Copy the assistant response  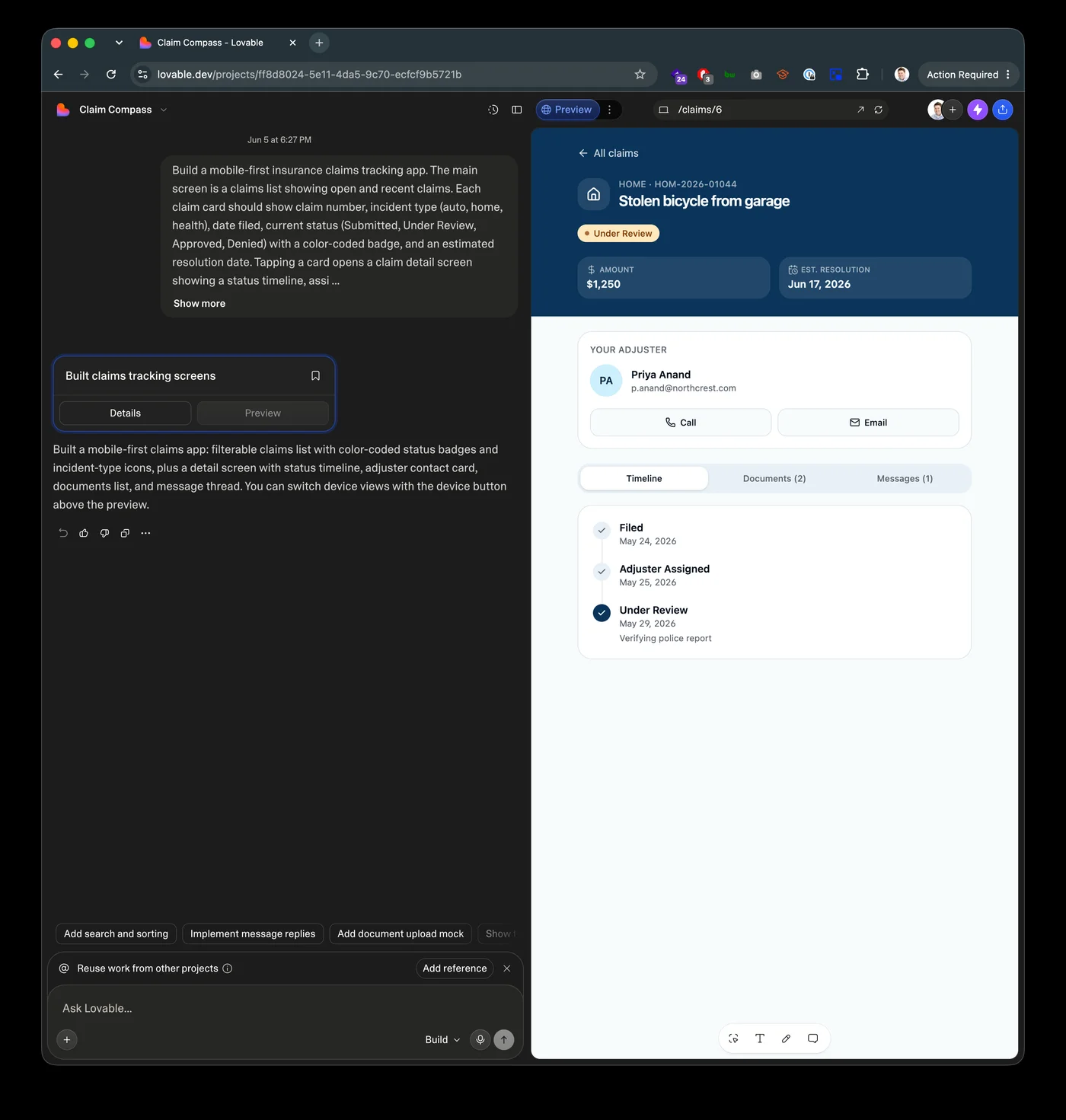(125, 533)
